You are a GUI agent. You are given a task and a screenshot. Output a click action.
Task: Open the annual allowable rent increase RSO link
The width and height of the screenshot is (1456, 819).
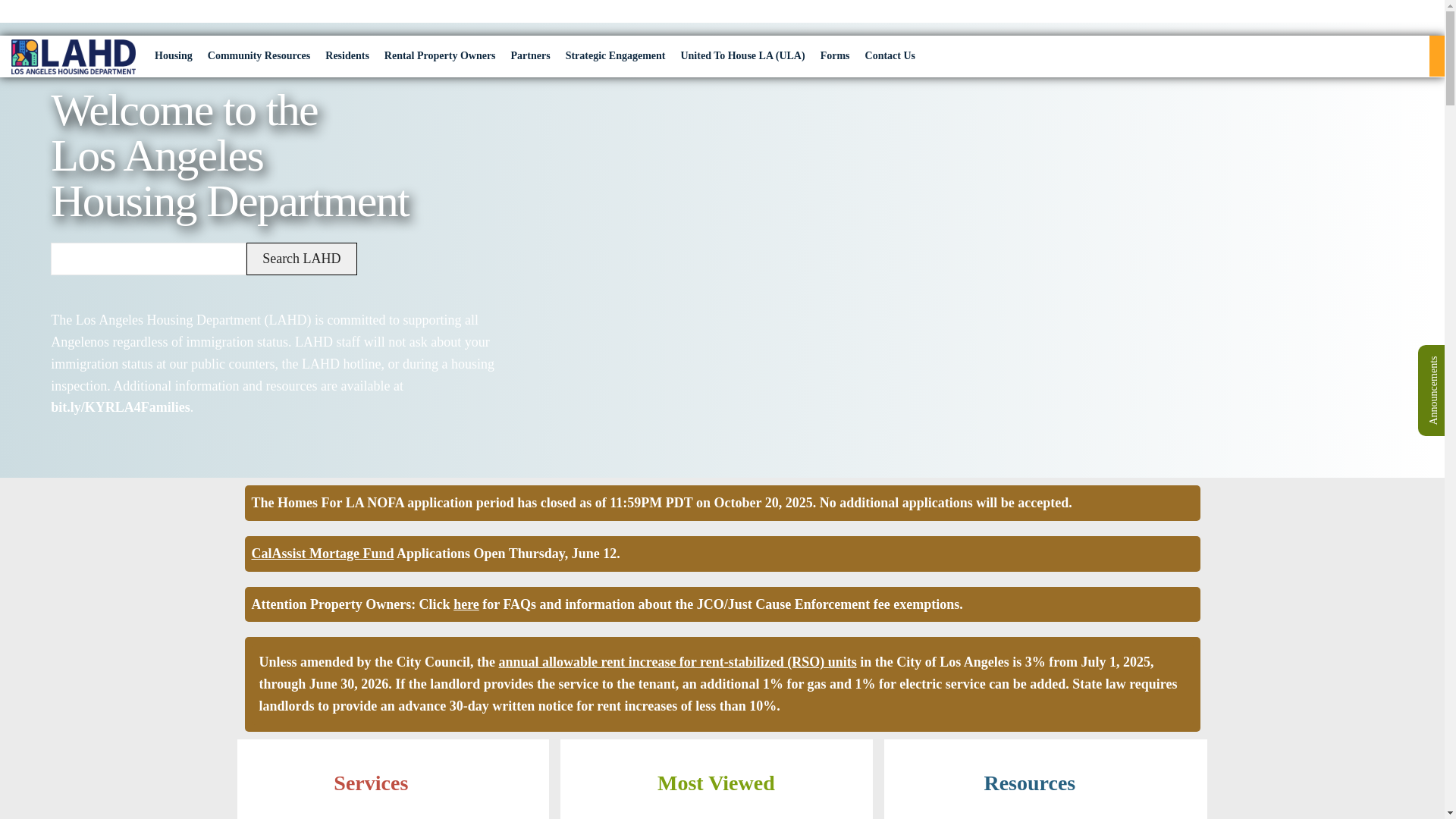point(677,662)
